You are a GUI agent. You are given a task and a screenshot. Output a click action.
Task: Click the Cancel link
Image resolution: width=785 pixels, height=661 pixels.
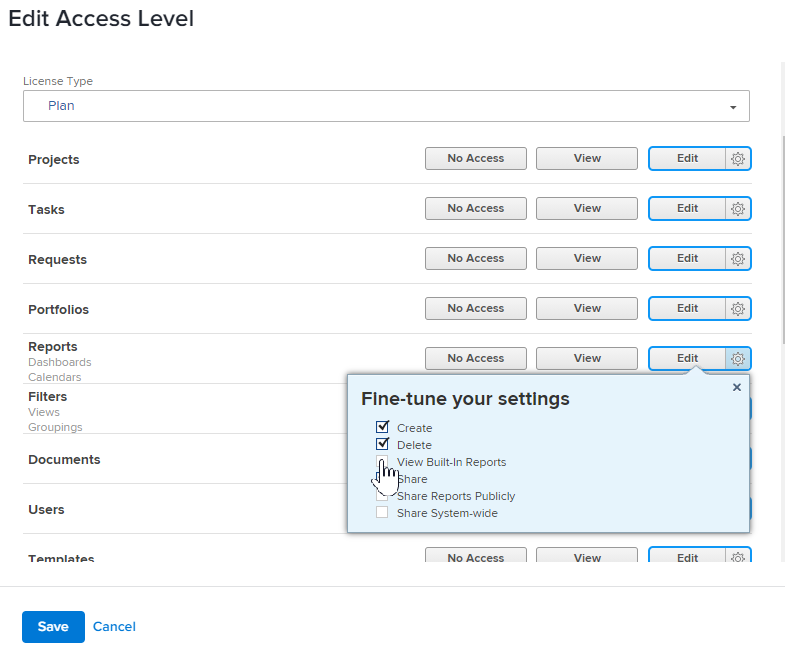tap(114, 627)
